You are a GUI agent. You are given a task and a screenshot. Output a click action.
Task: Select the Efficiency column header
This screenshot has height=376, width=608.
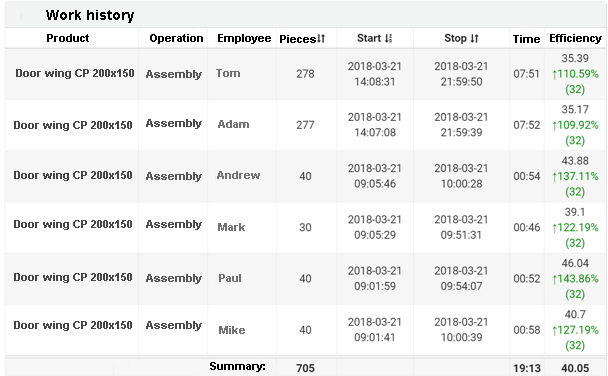[x=575, y=38]
